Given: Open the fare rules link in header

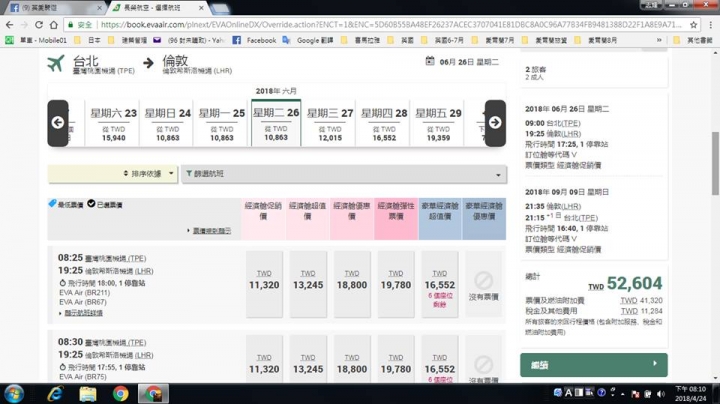Looking at the screenshot, I should click(x=212, y=230).
